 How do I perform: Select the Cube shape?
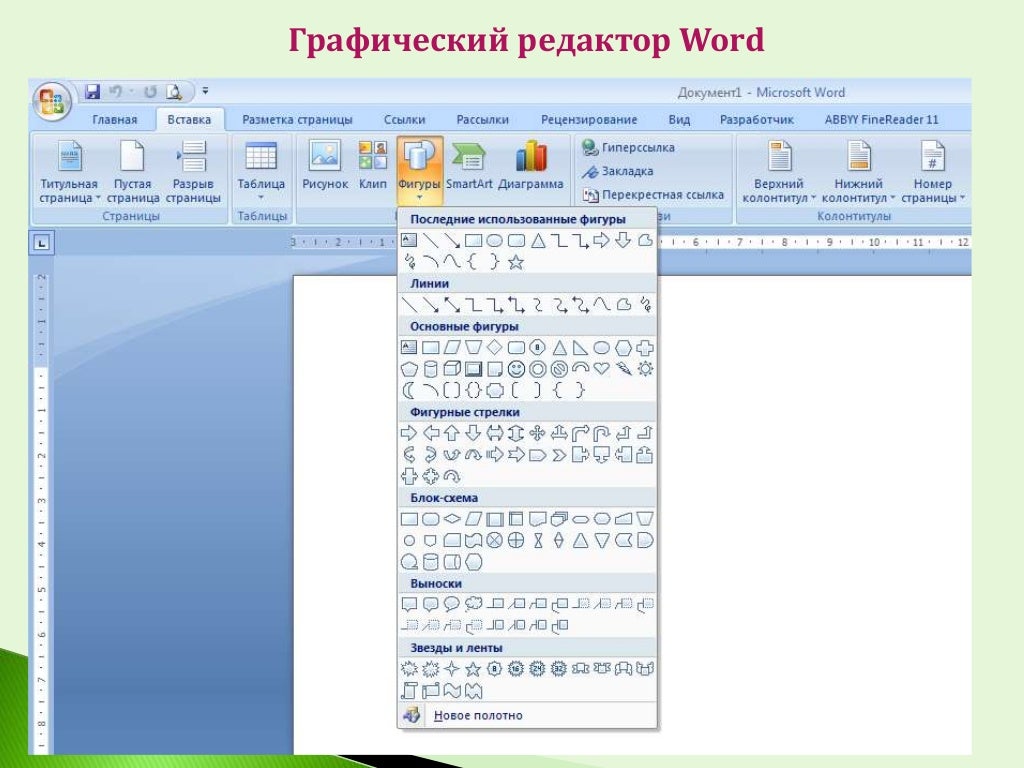point(452,369)
